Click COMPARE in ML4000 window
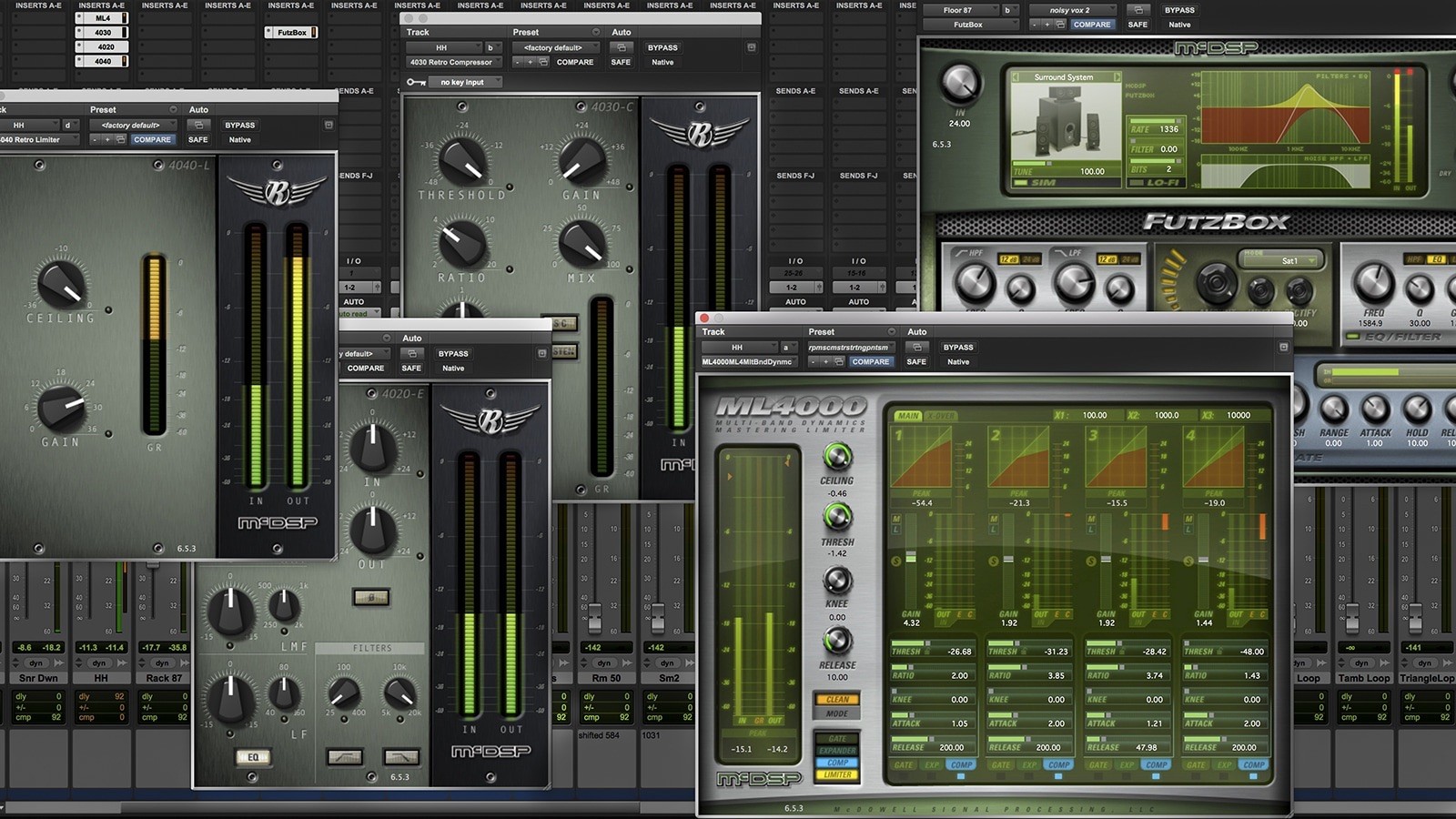This screenshot has width=1456, height=819. (x=871, y=361)
